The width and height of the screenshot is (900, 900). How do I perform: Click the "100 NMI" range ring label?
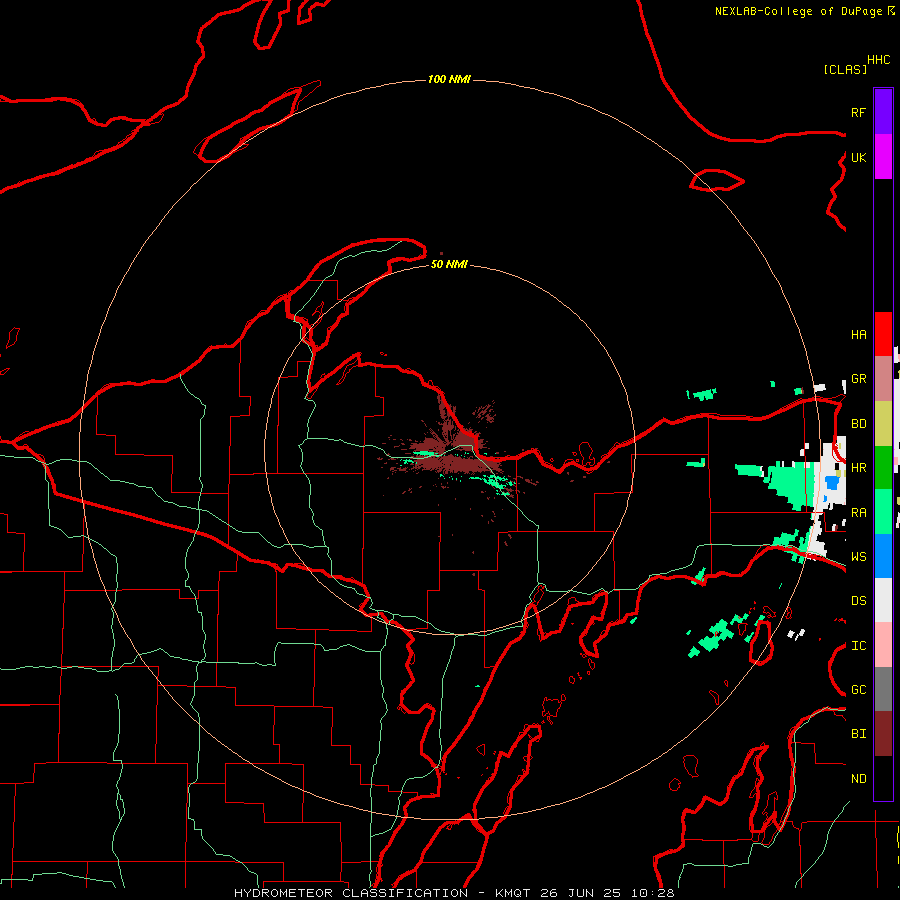tap(449, 79)
